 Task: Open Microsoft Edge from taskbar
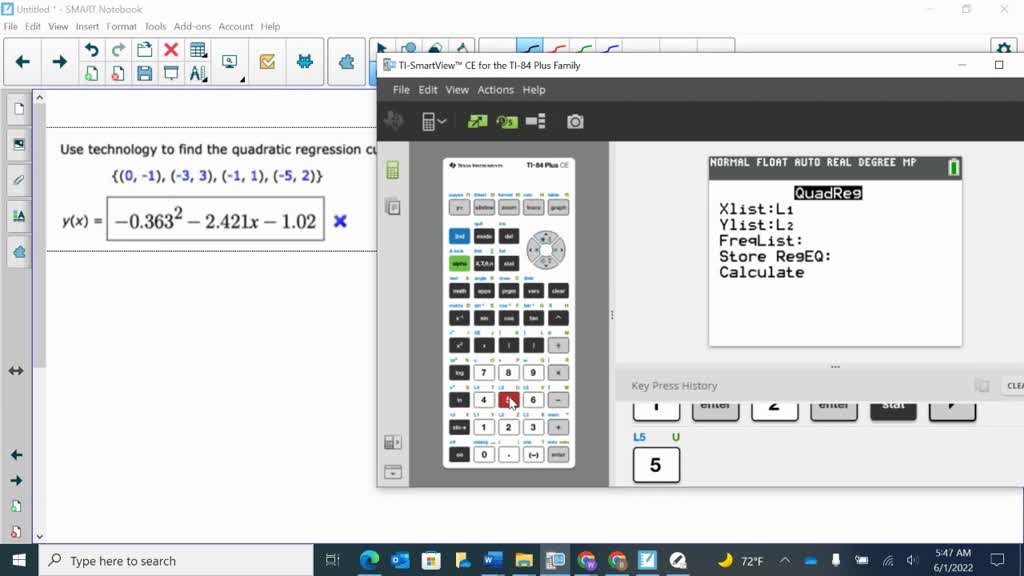point(370,560)
